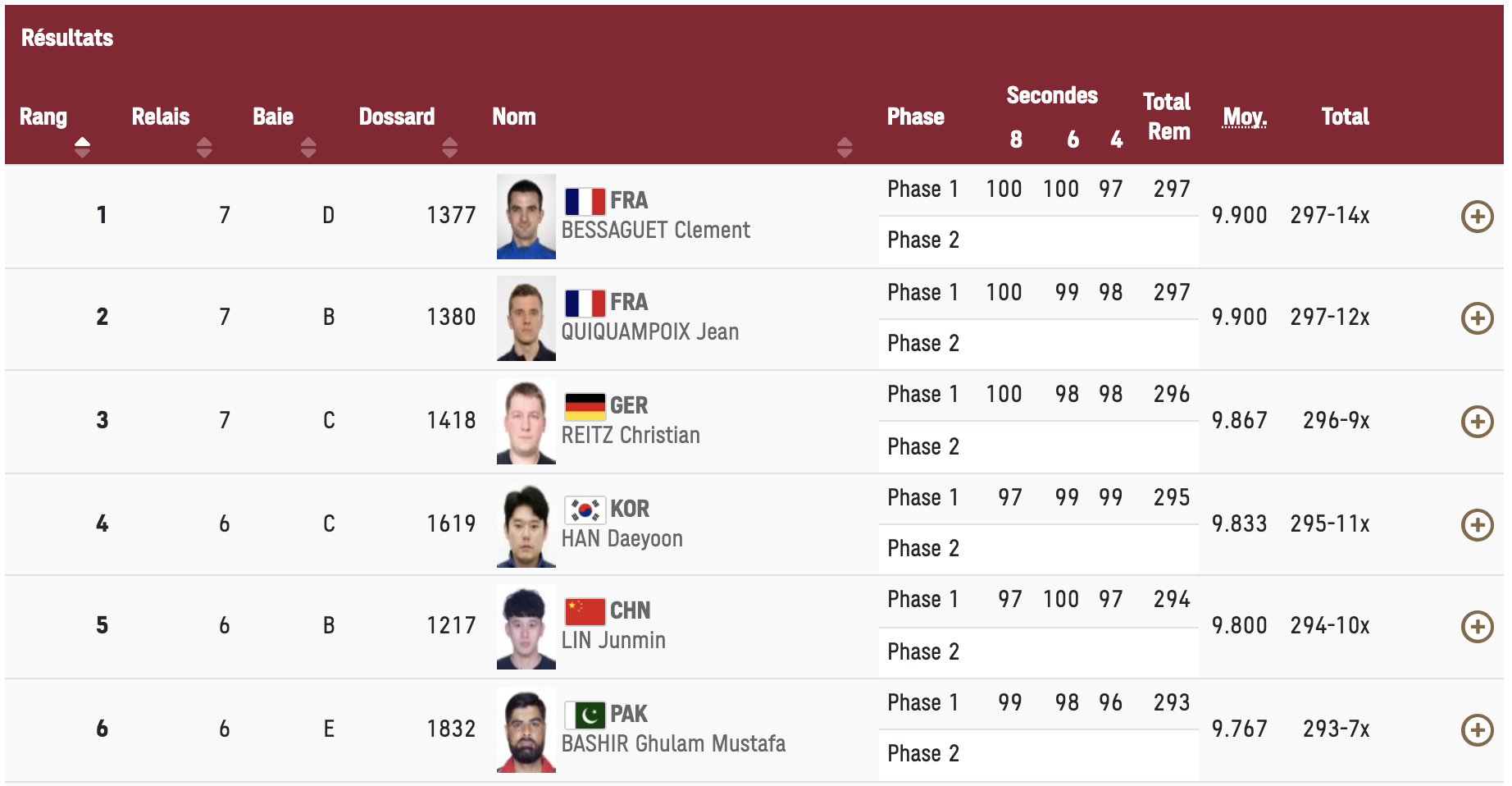This screenshot has height=786, width=1512.
Task: Click the Pakistan flag icon
Action: coord(585,715)
